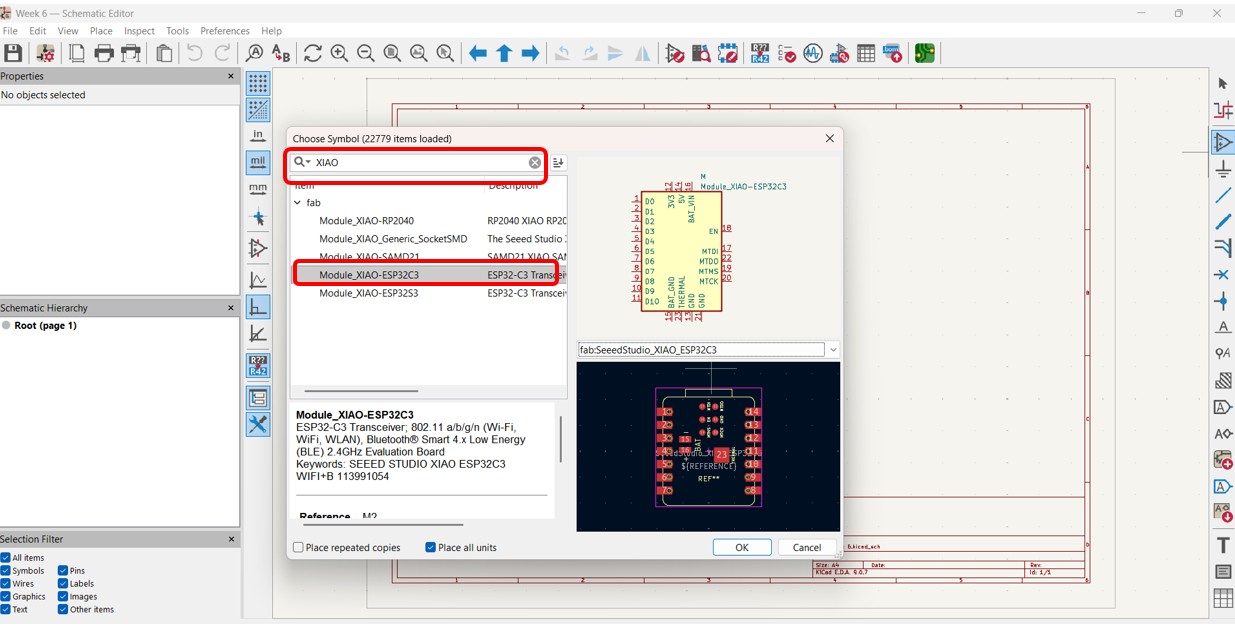Uncheck Place all units checkbox
This screenshot has height=633, width=1235.
click(x=431, y=548)
